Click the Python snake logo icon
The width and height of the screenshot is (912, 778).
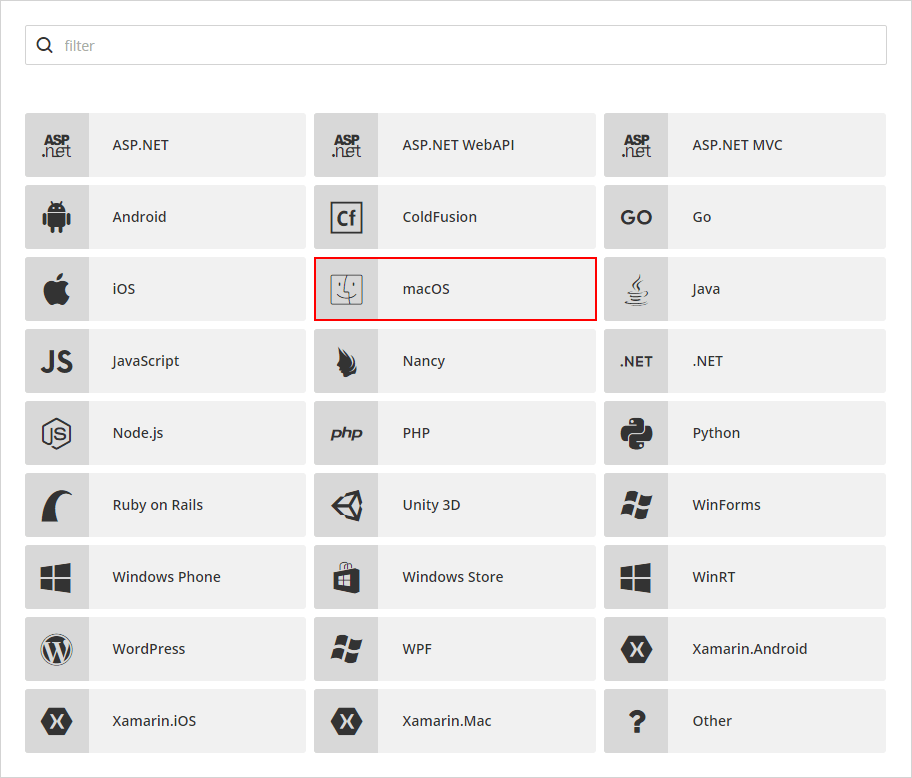pos(636,433)
